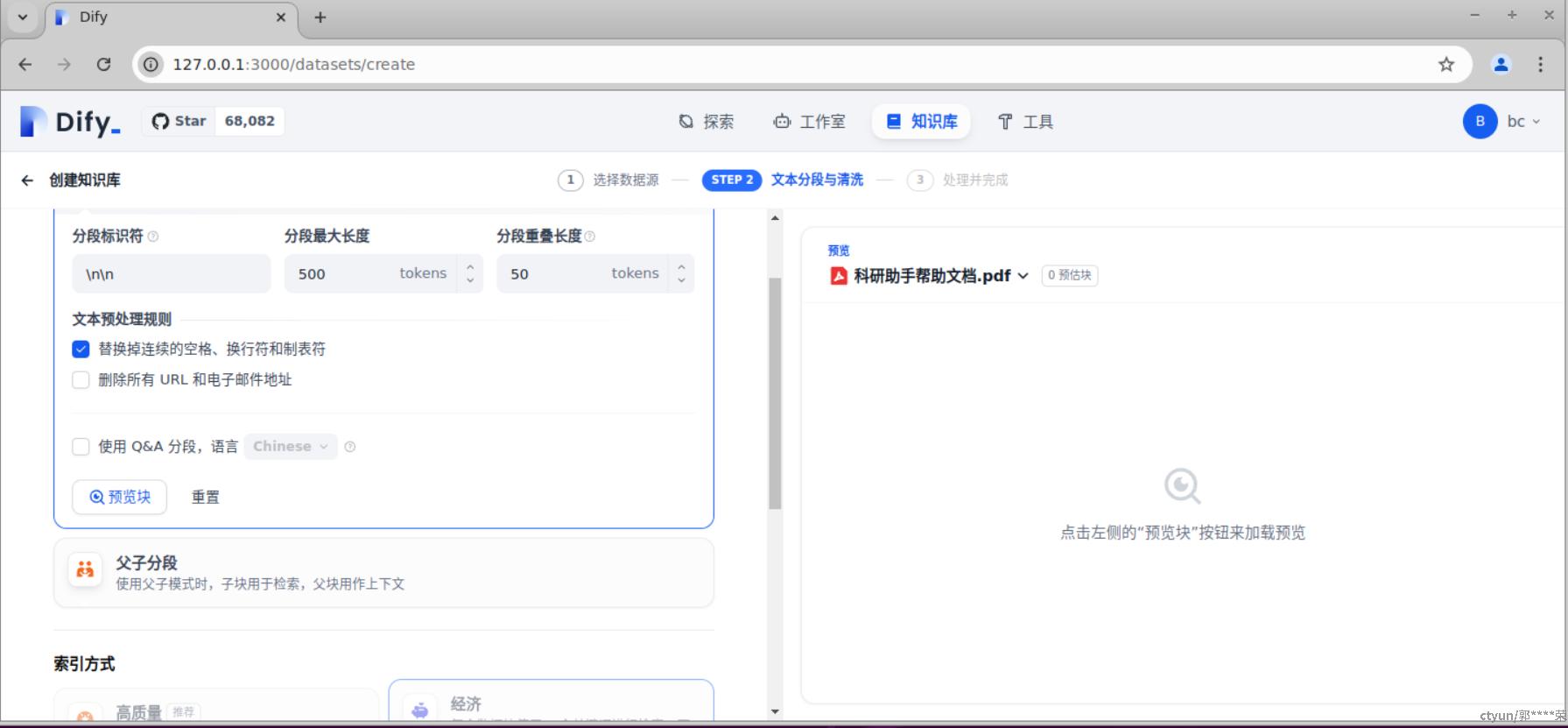
Task: Click the info icon beside Chinese language
Action: pyautogui.click(x=350, y=447)
